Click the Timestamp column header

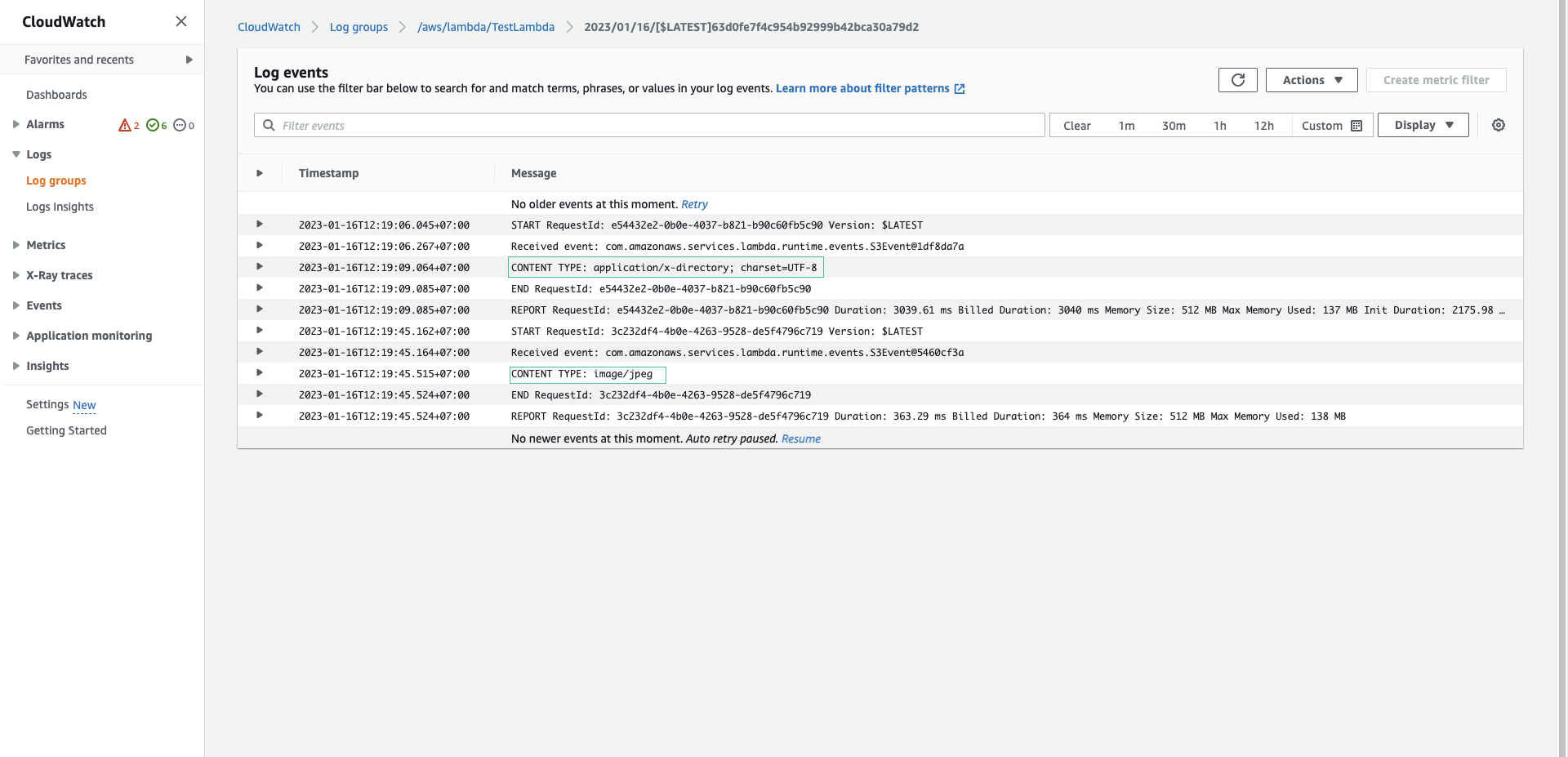[328, 173]
